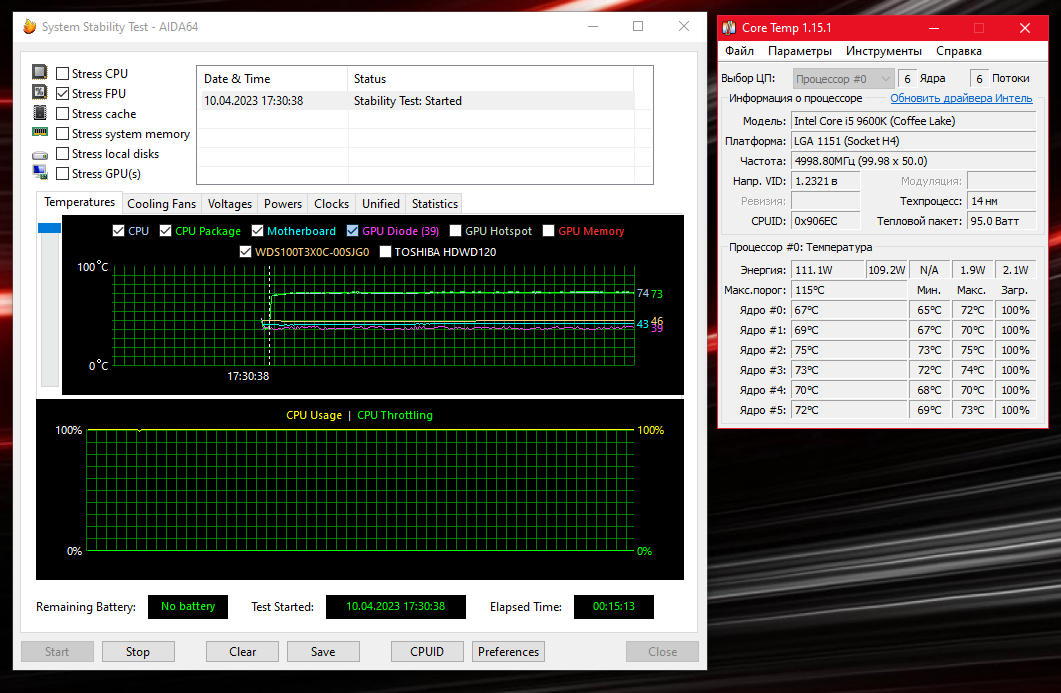The image size is (1061, 693).
Task: Click the disk drive icon beside Stress local disks
Action: click(x=40, y=155)
